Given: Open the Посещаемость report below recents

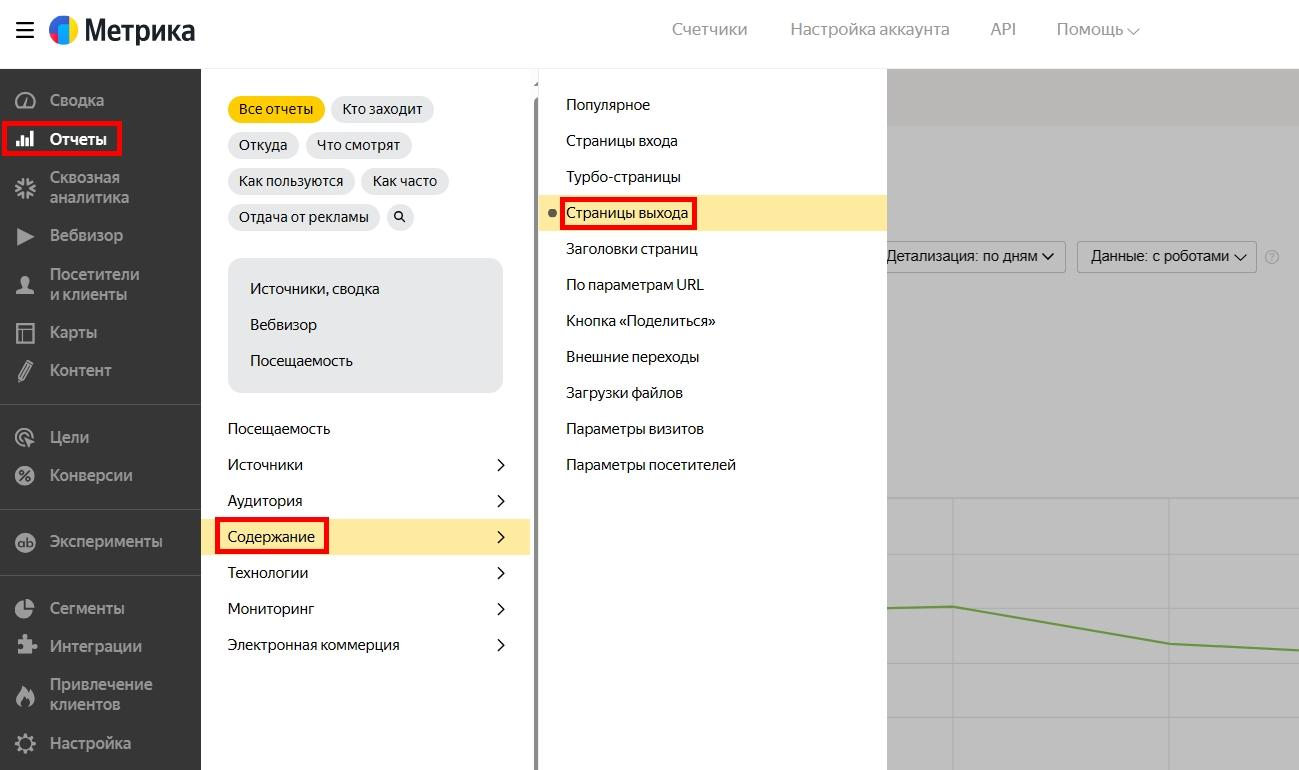Looking at the screenshot, I should click(279, 429).
